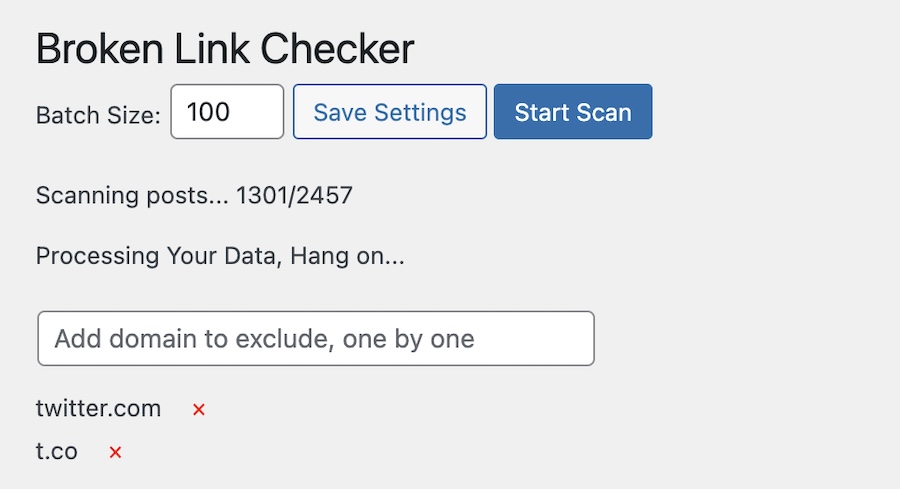Click the red X next to t.co
The image size is (900, 489).
[x=115, y=452]
